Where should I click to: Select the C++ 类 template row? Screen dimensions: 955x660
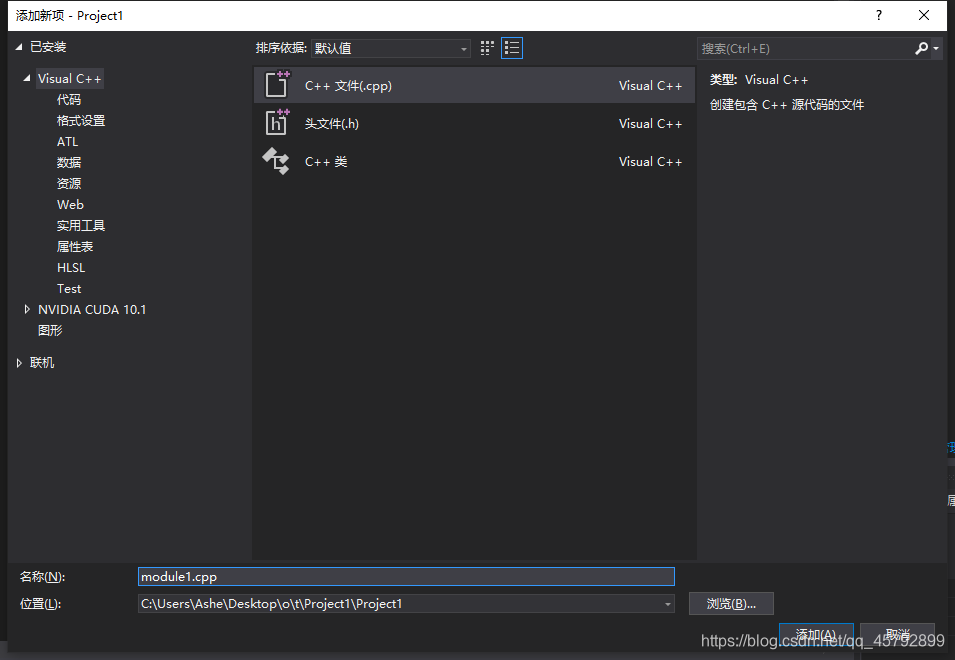[x=474, y=161]
